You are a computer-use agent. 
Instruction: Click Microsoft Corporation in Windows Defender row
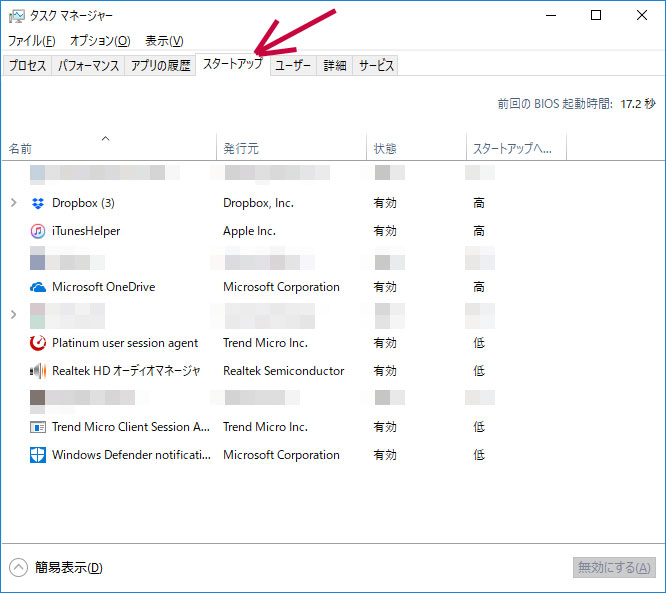(281, 455)
